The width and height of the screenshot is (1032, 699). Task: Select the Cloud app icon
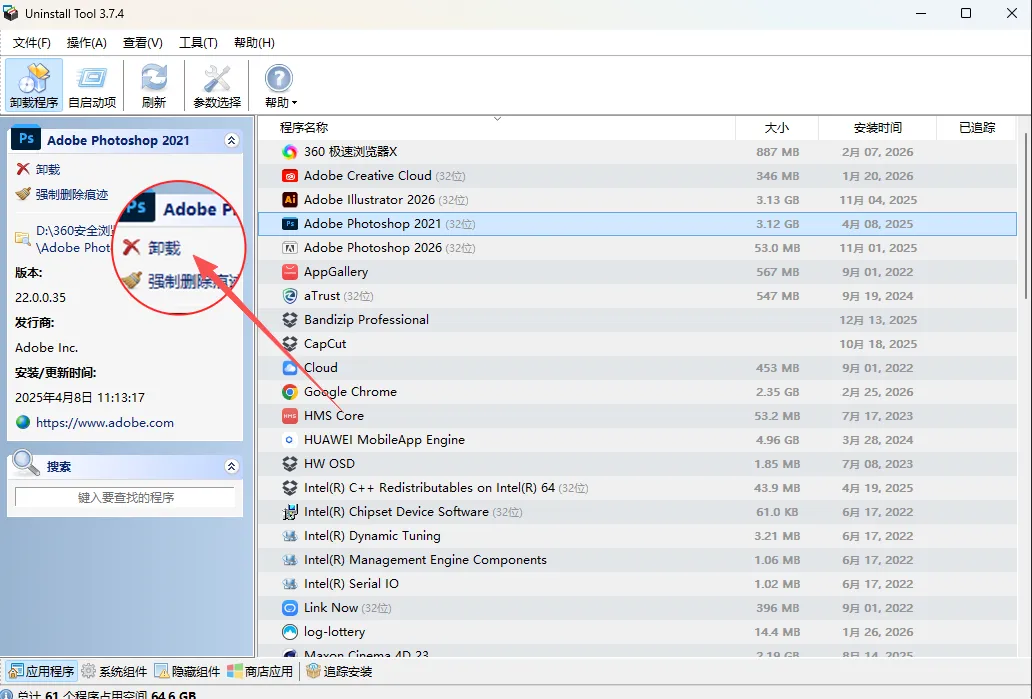tap(290, 368)
